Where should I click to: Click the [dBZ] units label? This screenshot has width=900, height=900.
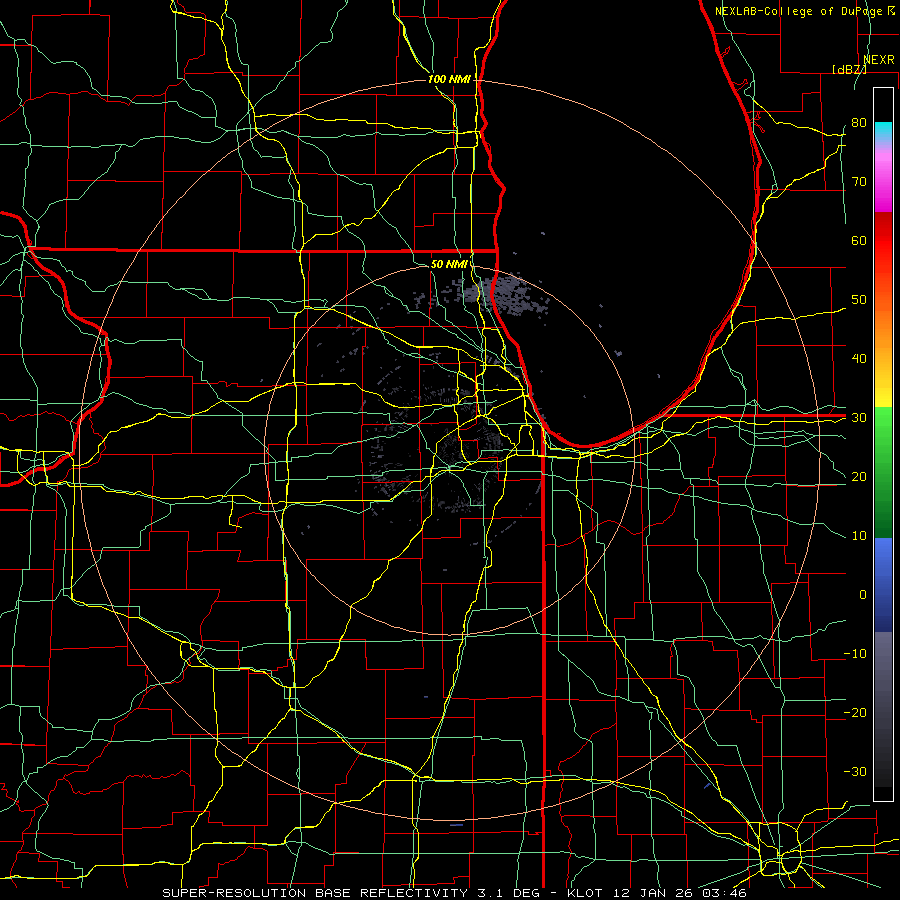click(849, 69)
